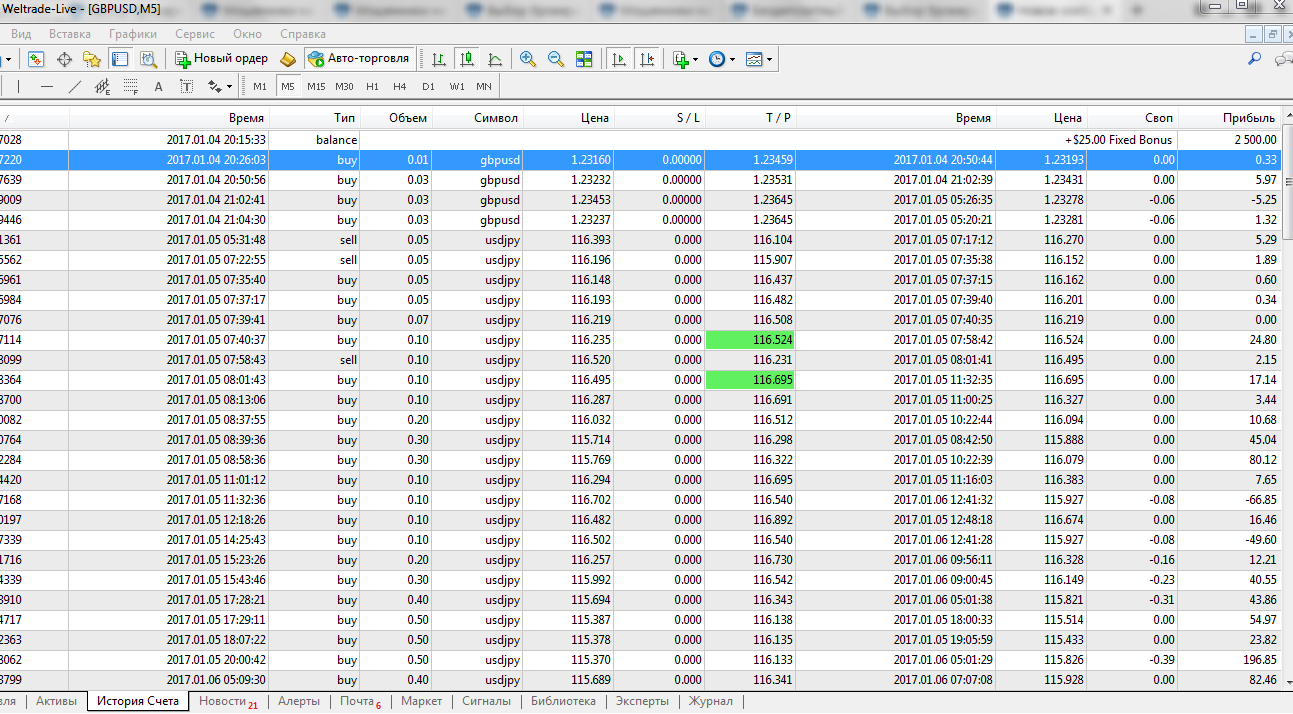Screen dimensions: 1293x714
Task: Click the tile windows icon
Action: pos(584,59)
